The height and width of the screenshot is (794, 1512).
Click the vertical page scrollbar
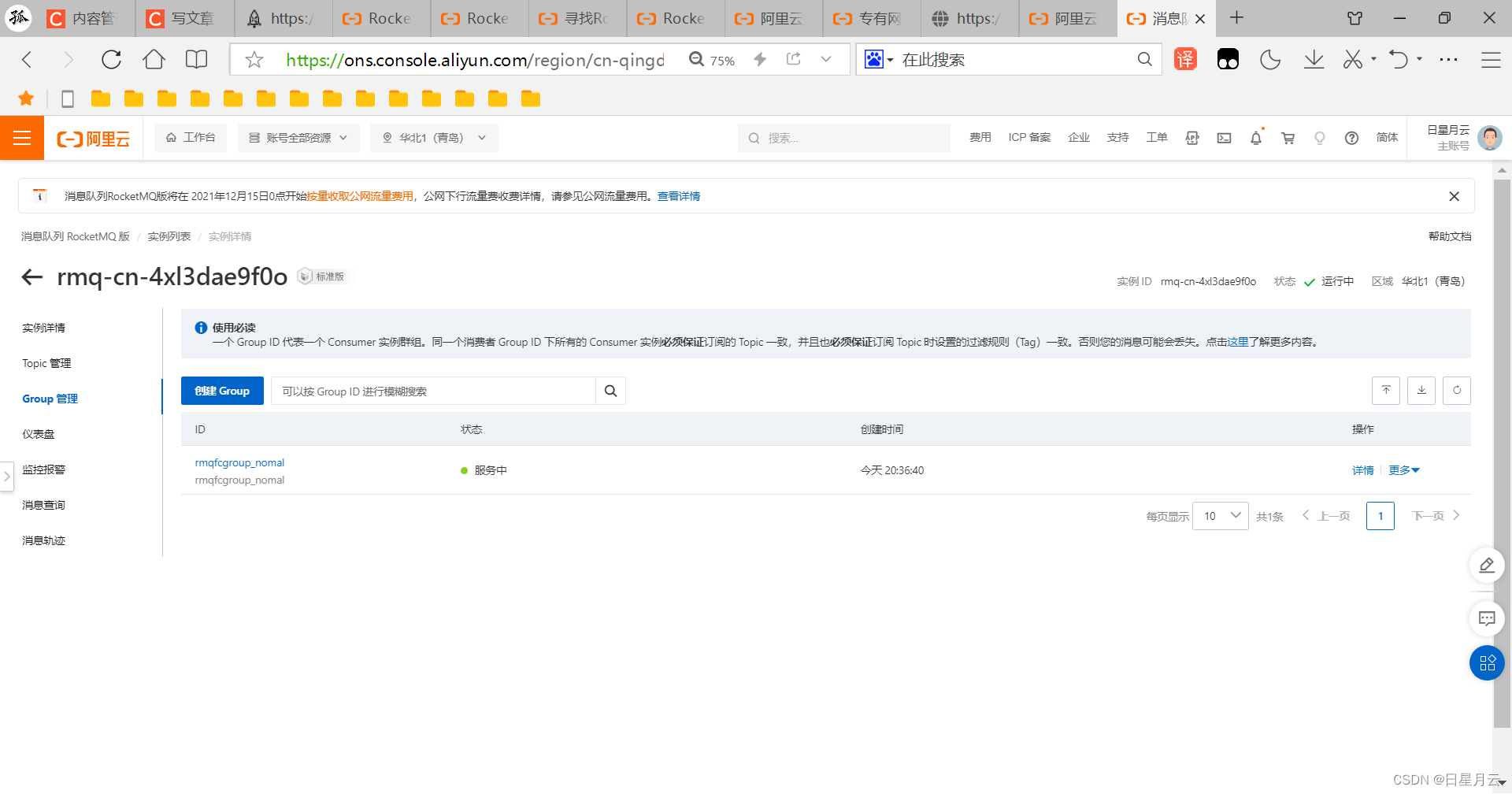tap(1502, 453)
